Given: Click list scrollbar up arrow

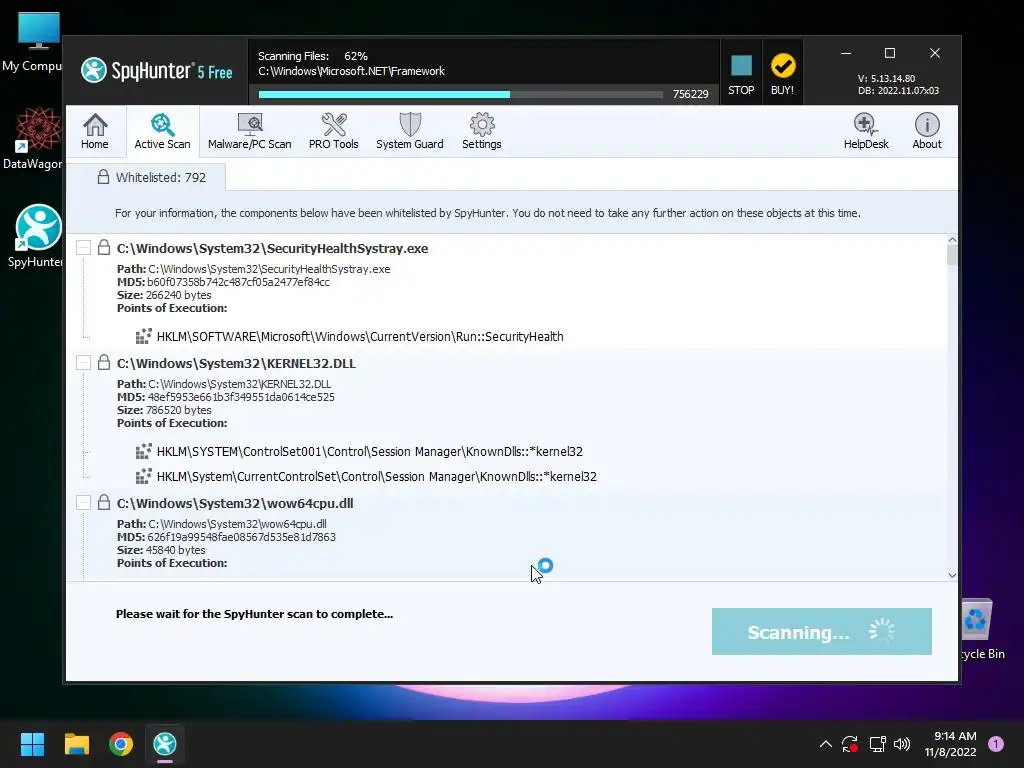Looking at the screenshot, I should click(952, 240).
